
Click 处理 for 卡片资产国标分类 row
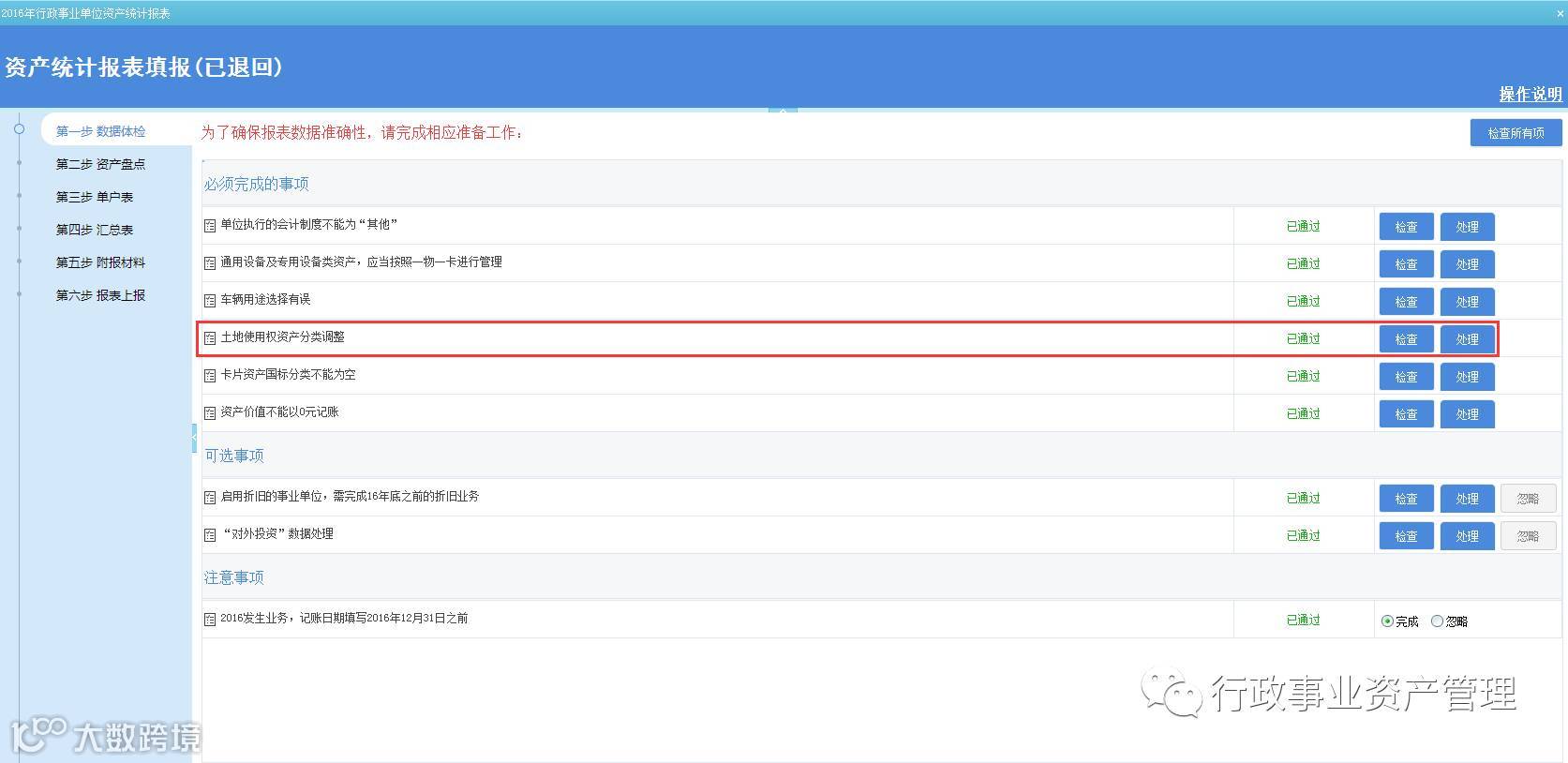coord(1467,377)
